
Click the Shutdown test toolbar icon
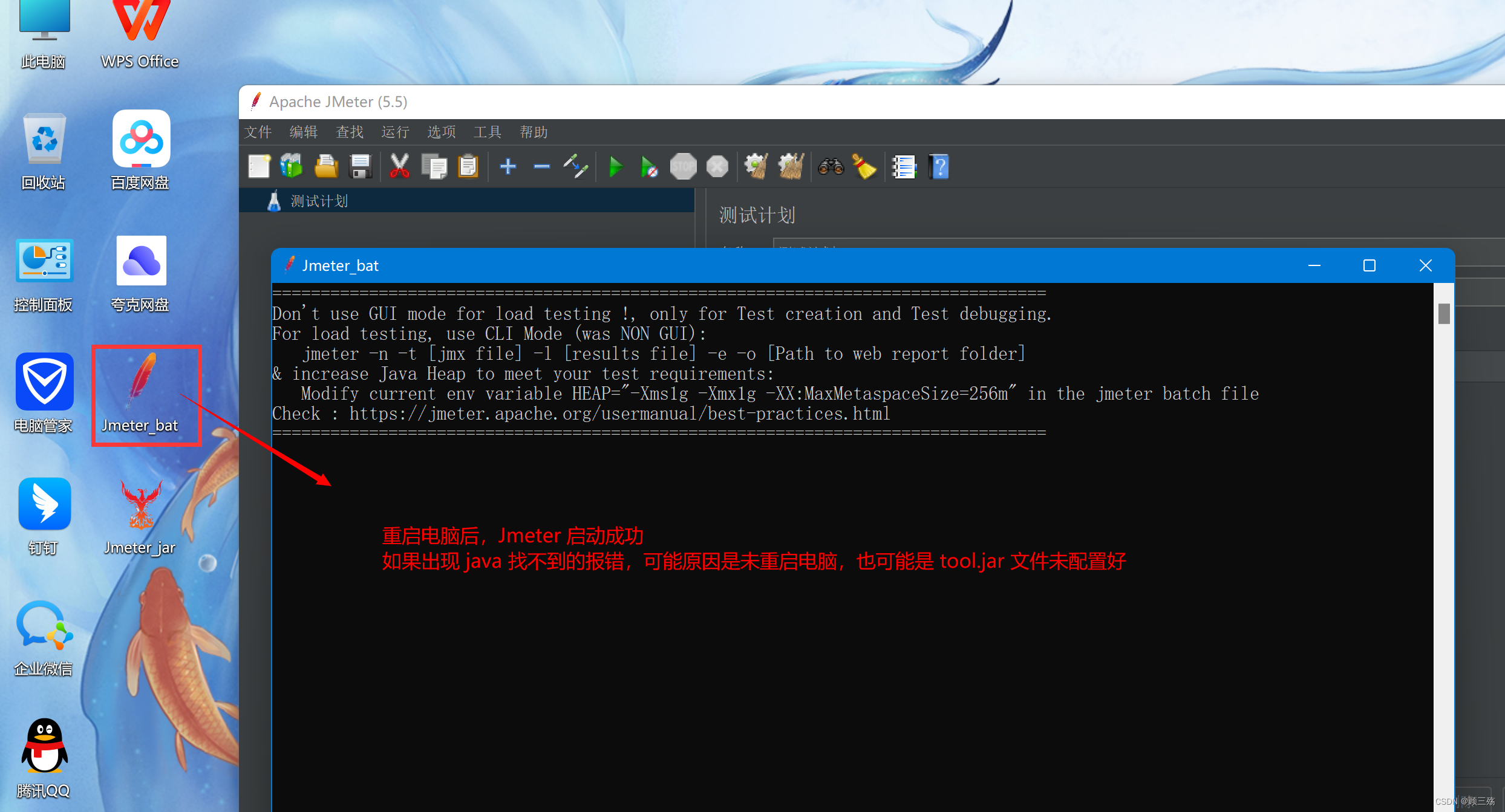point(717,166)
